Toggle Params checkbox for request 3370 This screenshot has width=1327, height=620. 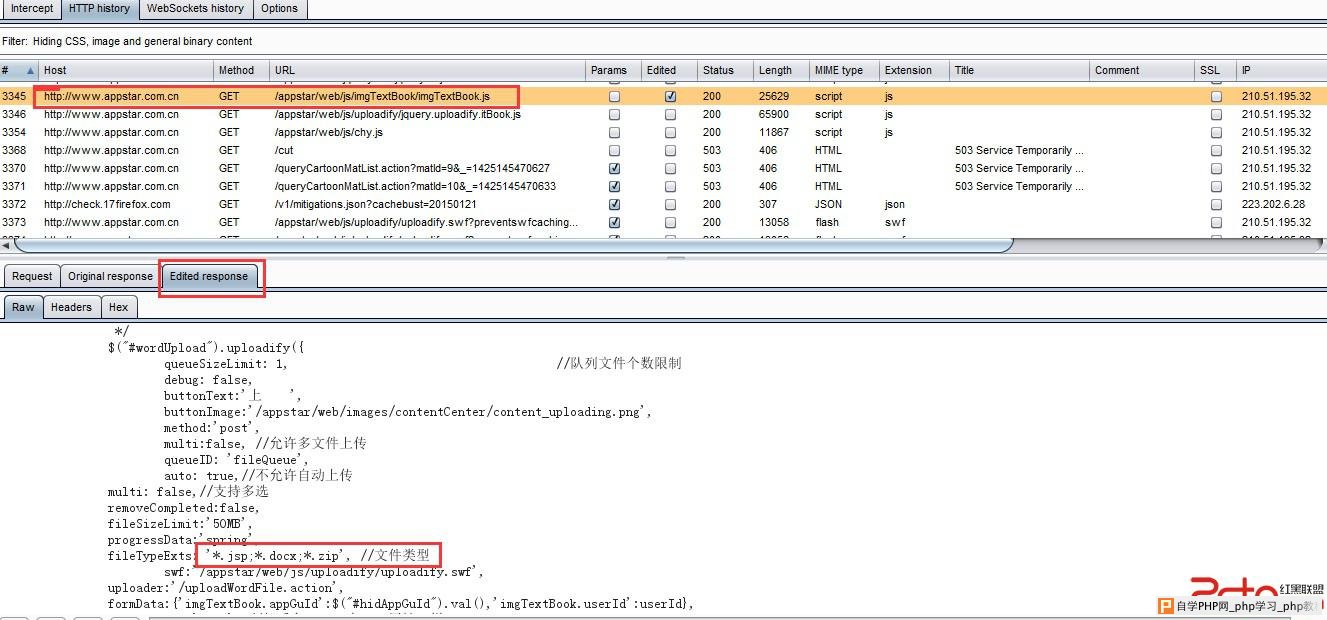(x=614, y=169)
